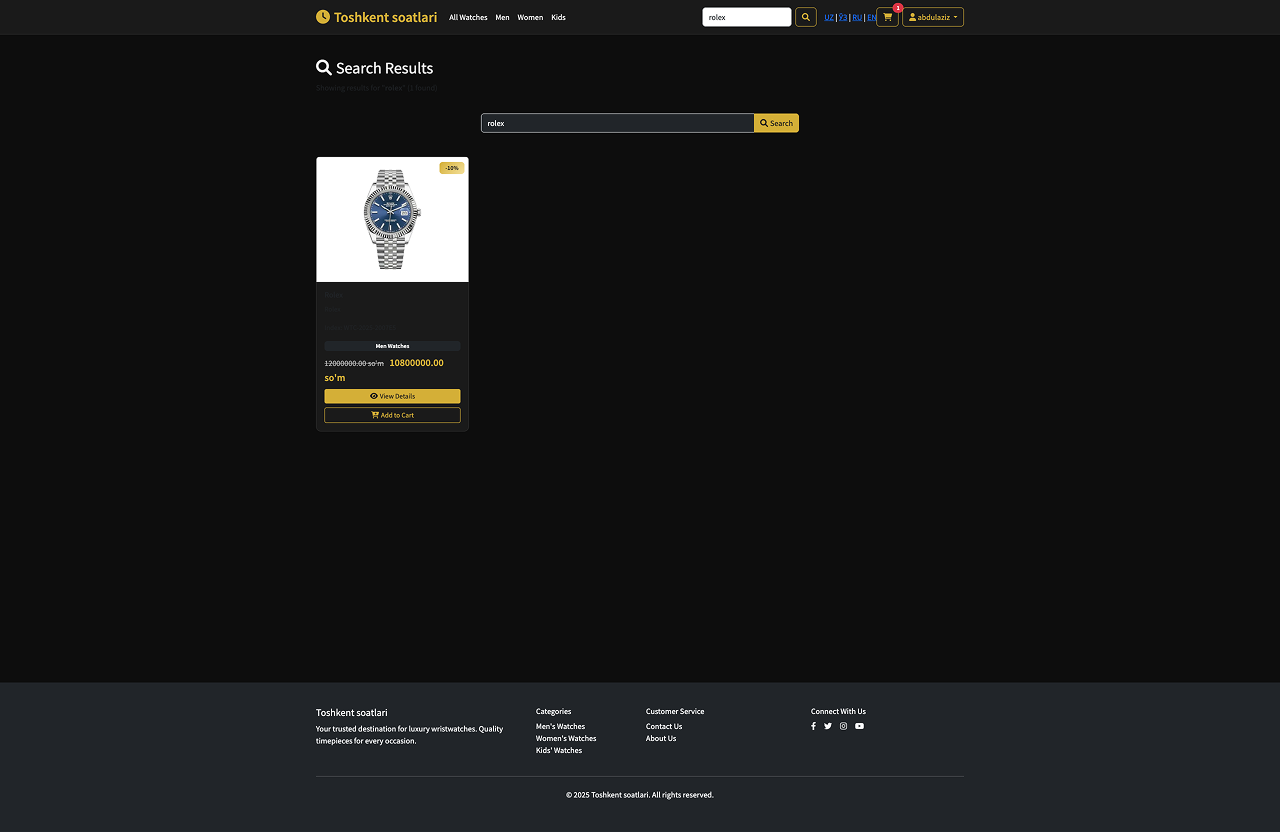Add the Rolex watch to cart
1280x832 pixels.
coord(392,415)
